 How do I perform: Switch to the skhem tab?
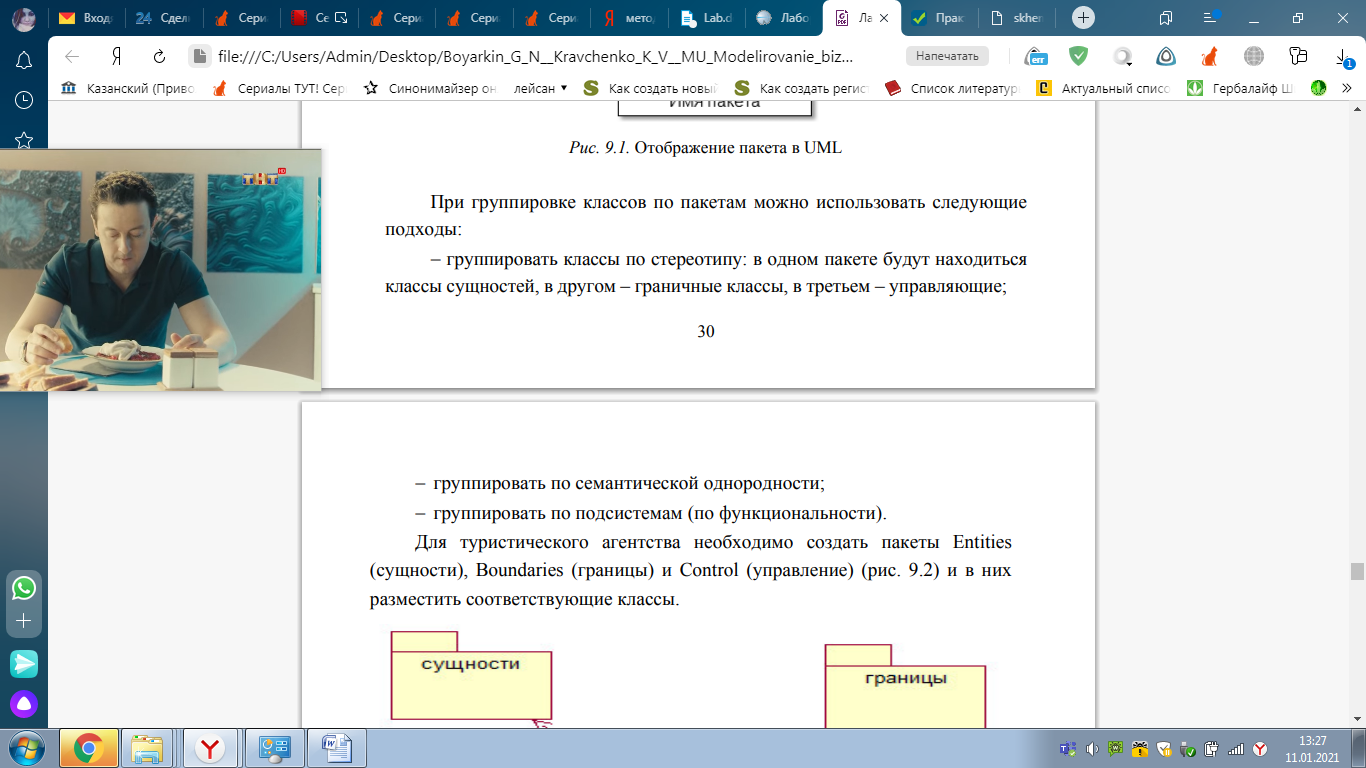[1018, 18]
